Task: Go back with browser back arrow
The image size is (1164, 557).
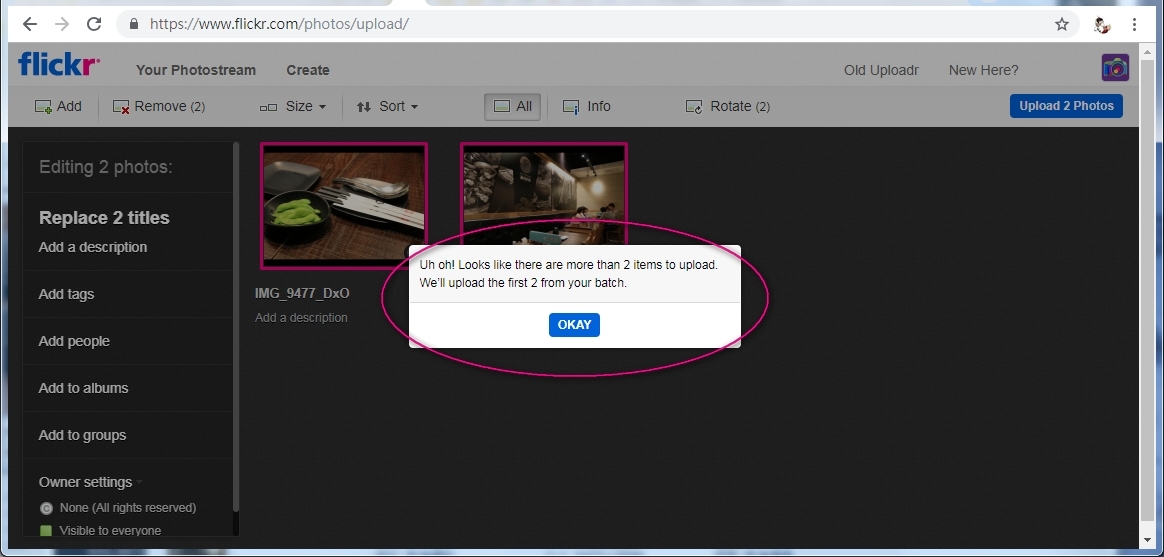Action: (30, 24)
